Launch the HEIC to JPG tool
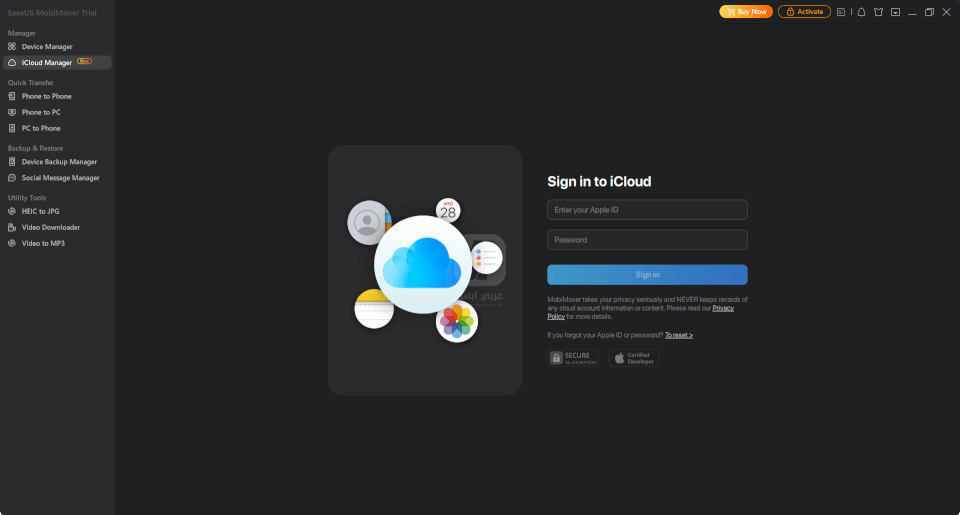Image resolution: width=960 pixels, height=515 pixels. (x=41, y=211)
